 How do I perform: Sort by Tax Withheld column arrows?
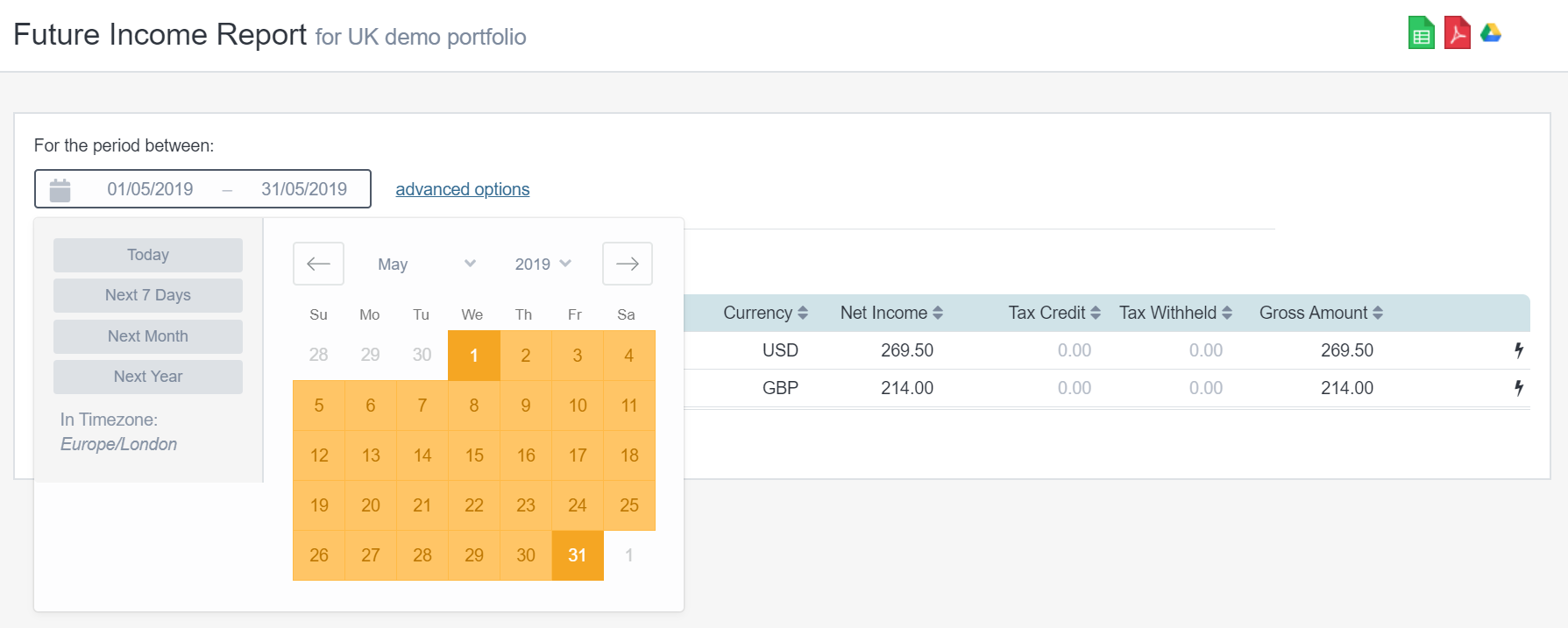pos(1227,313)
